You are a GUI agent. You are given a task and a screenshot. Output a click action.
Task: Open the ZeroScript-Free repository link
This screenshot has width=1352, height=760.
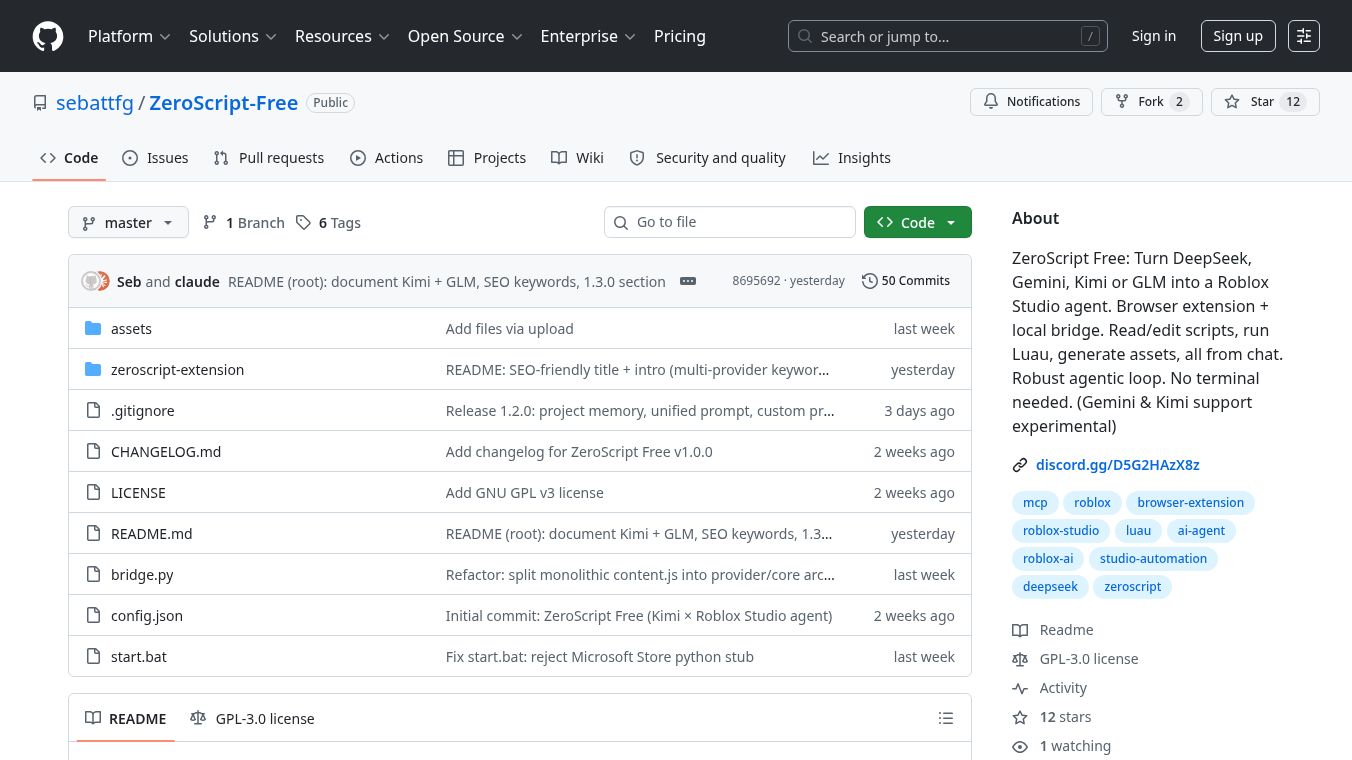(223, 103)
